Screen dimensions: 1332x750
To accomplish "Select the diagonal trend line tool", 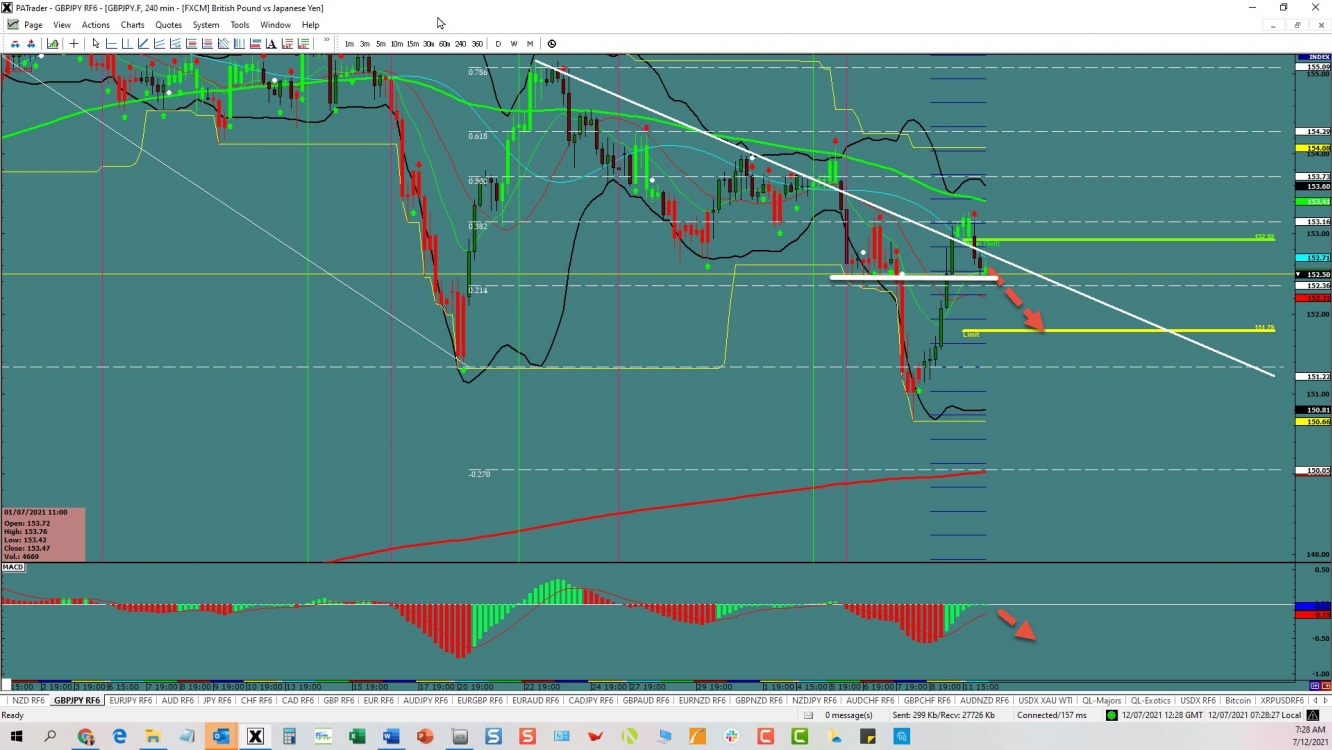I will (143, 44).
